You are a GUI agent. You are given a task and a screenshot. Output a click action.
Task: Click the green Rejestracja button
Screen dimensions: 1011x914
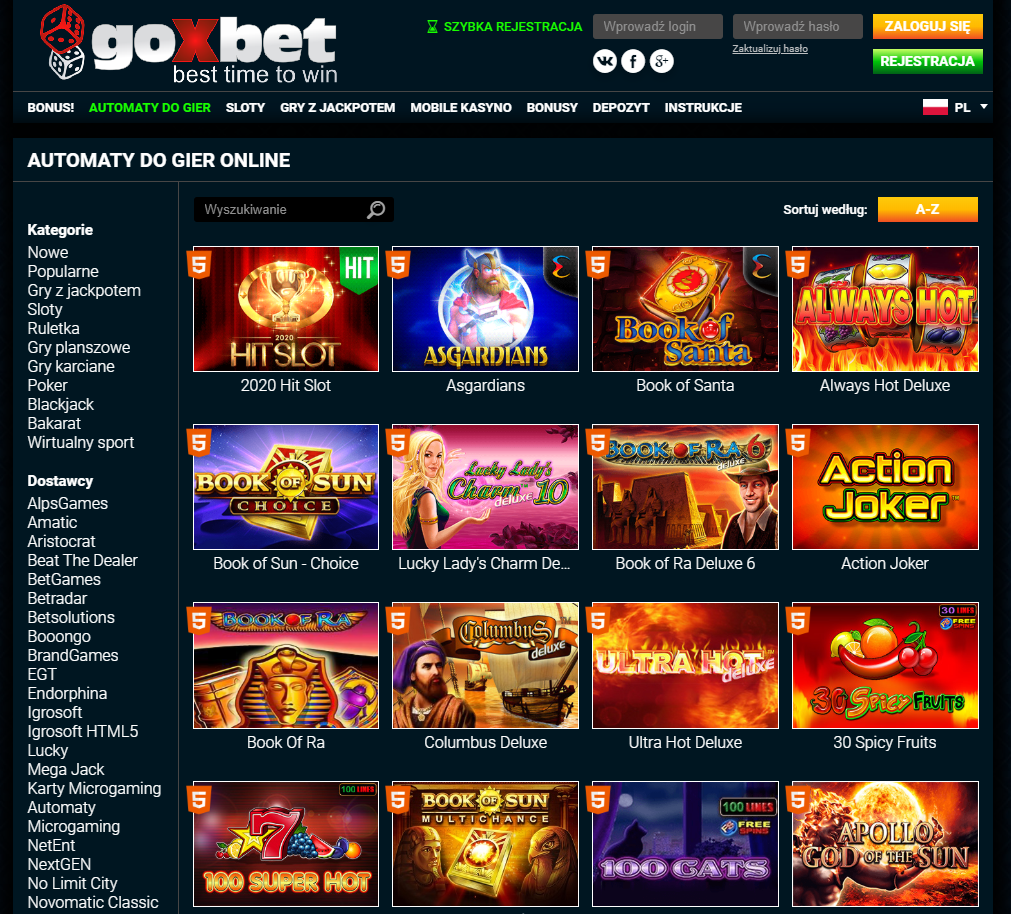pyautogui.click(x=927, y=61)
